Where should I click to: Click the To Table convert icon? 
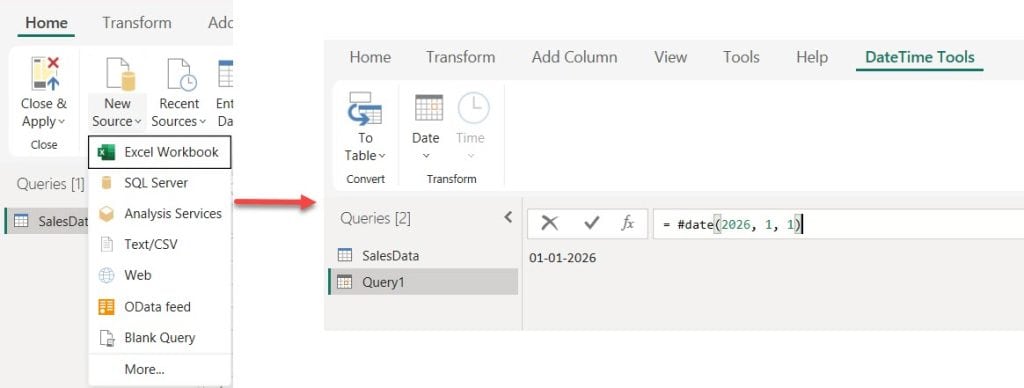pyautogui.click(x=365, y=108)
